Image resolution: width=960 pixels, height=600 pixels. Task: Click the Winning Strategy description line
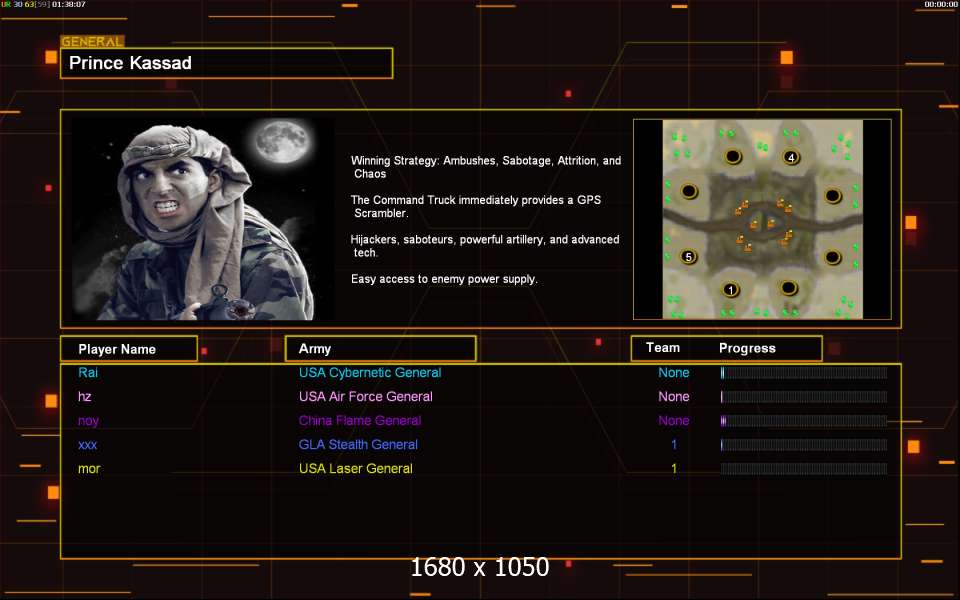[x=486, y=167]
